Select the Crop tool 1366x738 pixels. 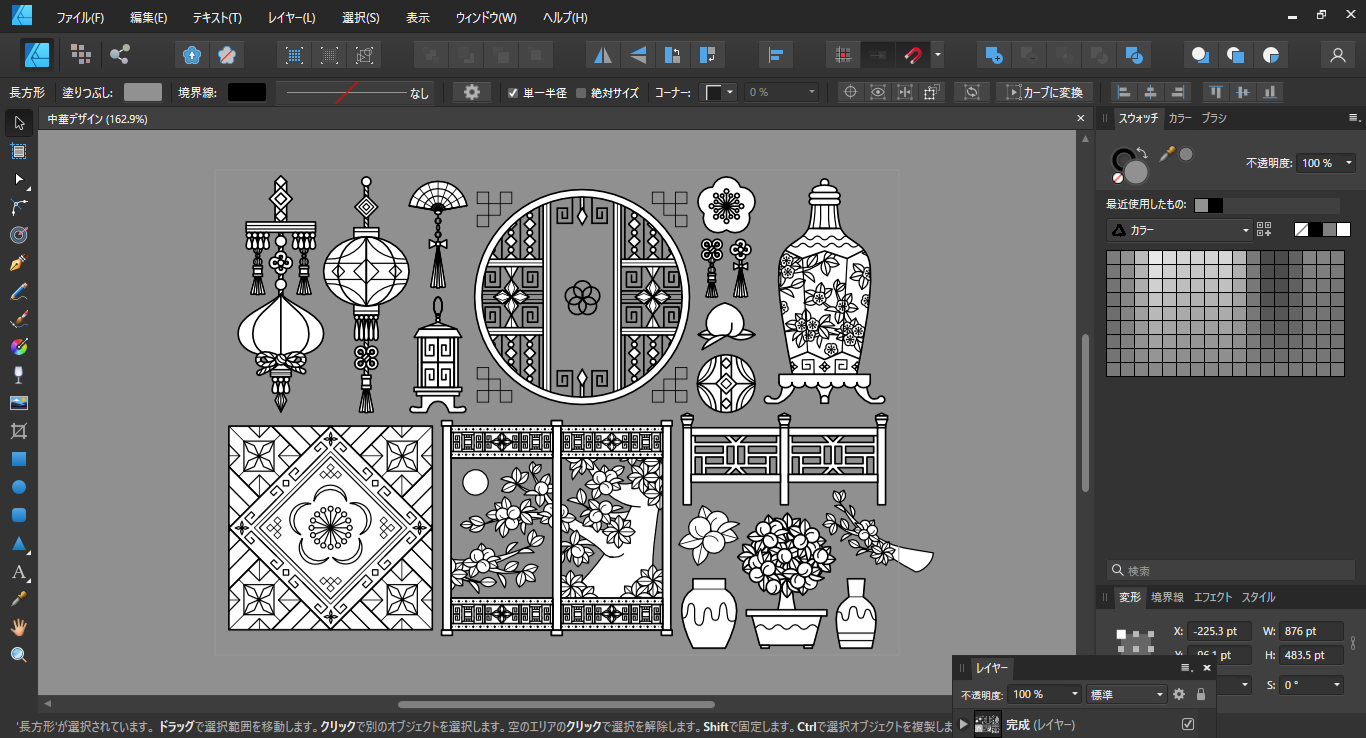click(x=18, y=431)
